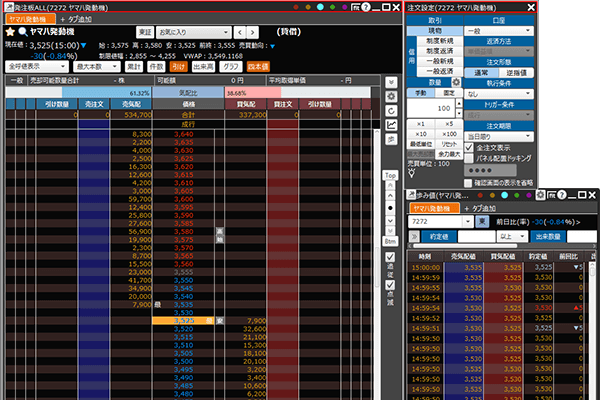Viewport: 600px width, 400px height.
Task: Select 通常 order type
Action: pos(481,73)
